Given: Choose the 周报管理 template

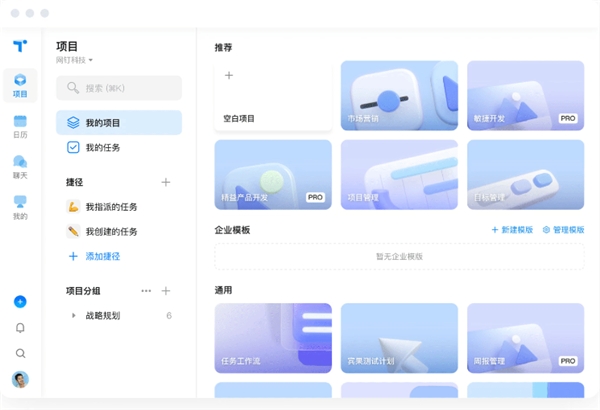Looking at the screenshot, I should pyautogui.click(x=526, y=338).
